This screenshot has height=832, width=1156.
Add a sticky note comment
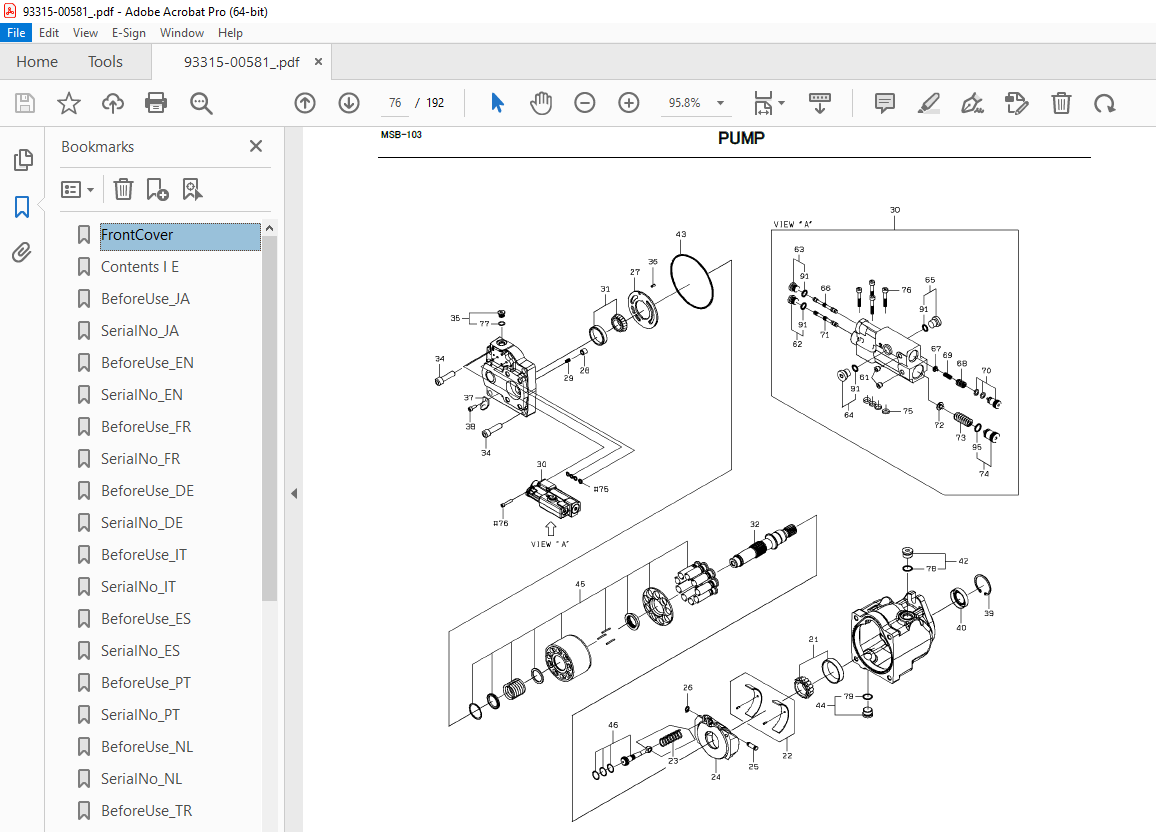click(885, 103)
